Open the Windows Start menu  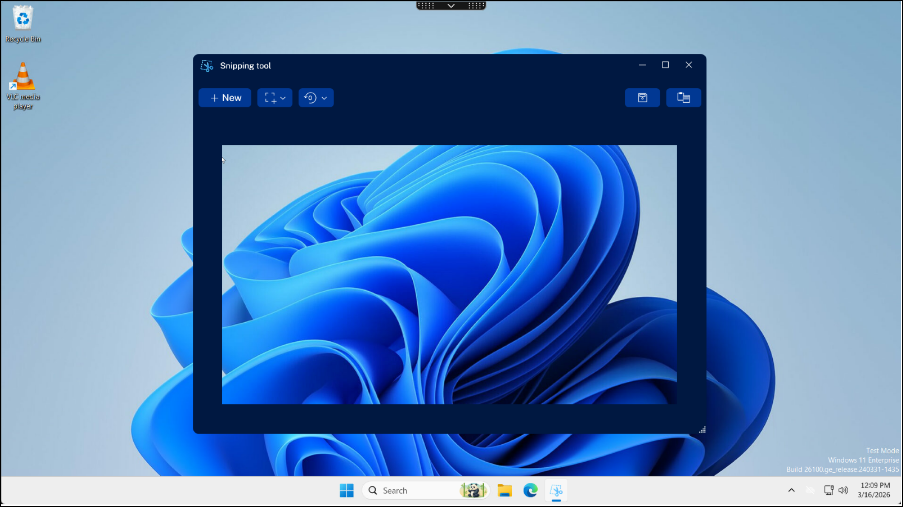[346, 490]
